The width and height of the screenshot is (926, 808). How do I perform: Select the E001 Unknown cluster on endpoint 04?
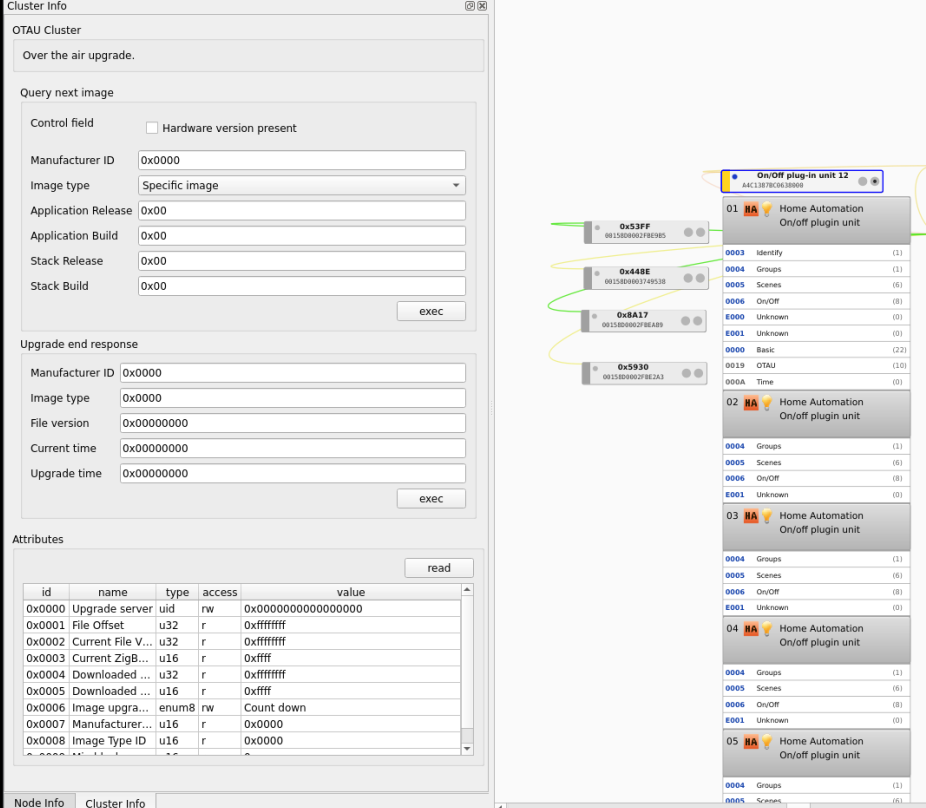816,721
